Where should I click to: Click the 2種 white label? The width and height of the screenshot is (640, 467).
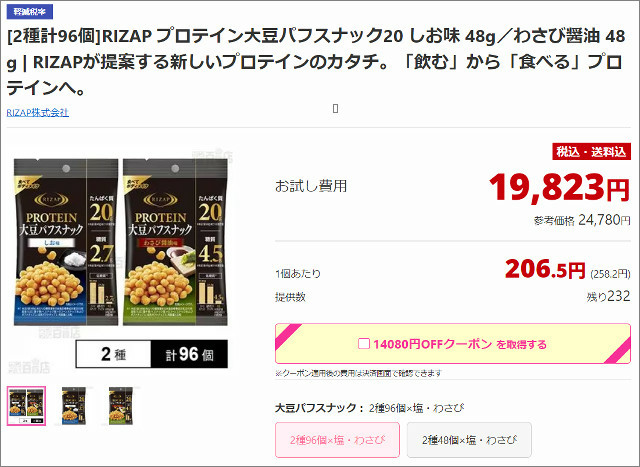113,354
